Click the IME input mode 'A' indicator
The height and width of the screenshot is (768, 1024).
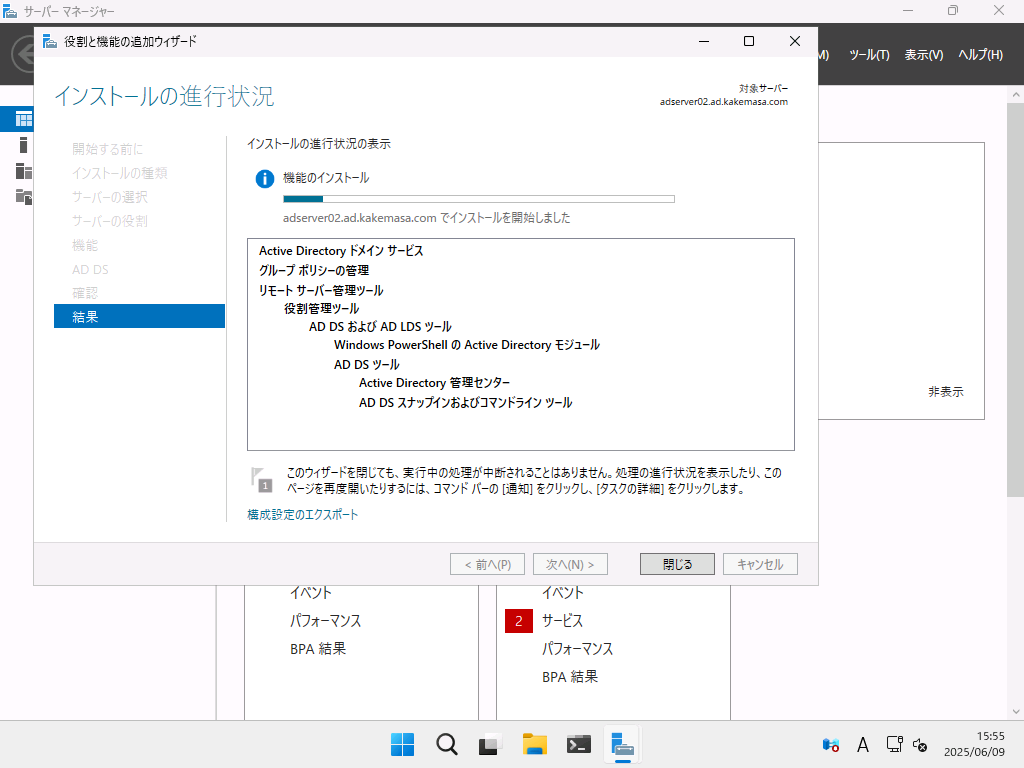point(863,744)
